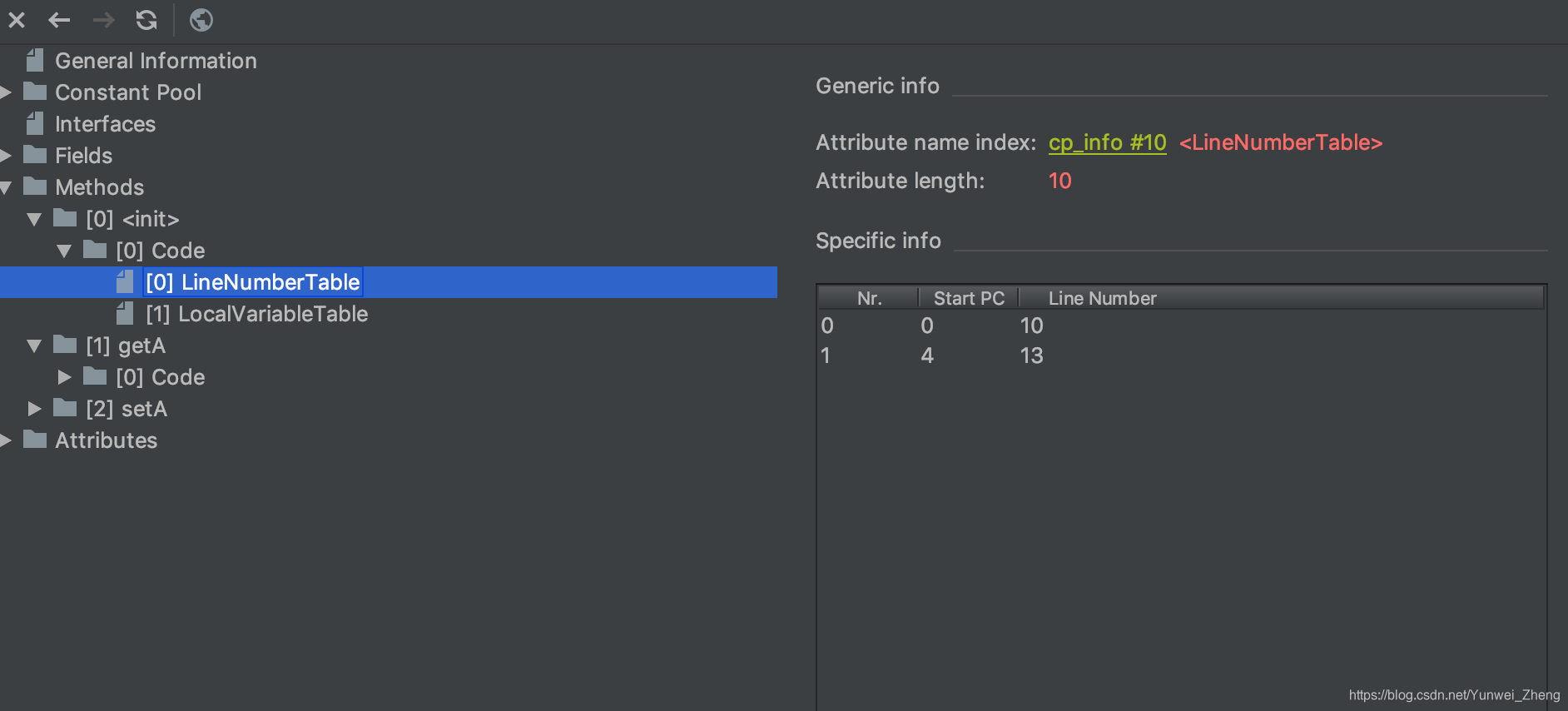This screenshot has width=1568, height=711.
Task: Select [1] LocalVariableTable tree item
Action: click(x=256, y=314)
